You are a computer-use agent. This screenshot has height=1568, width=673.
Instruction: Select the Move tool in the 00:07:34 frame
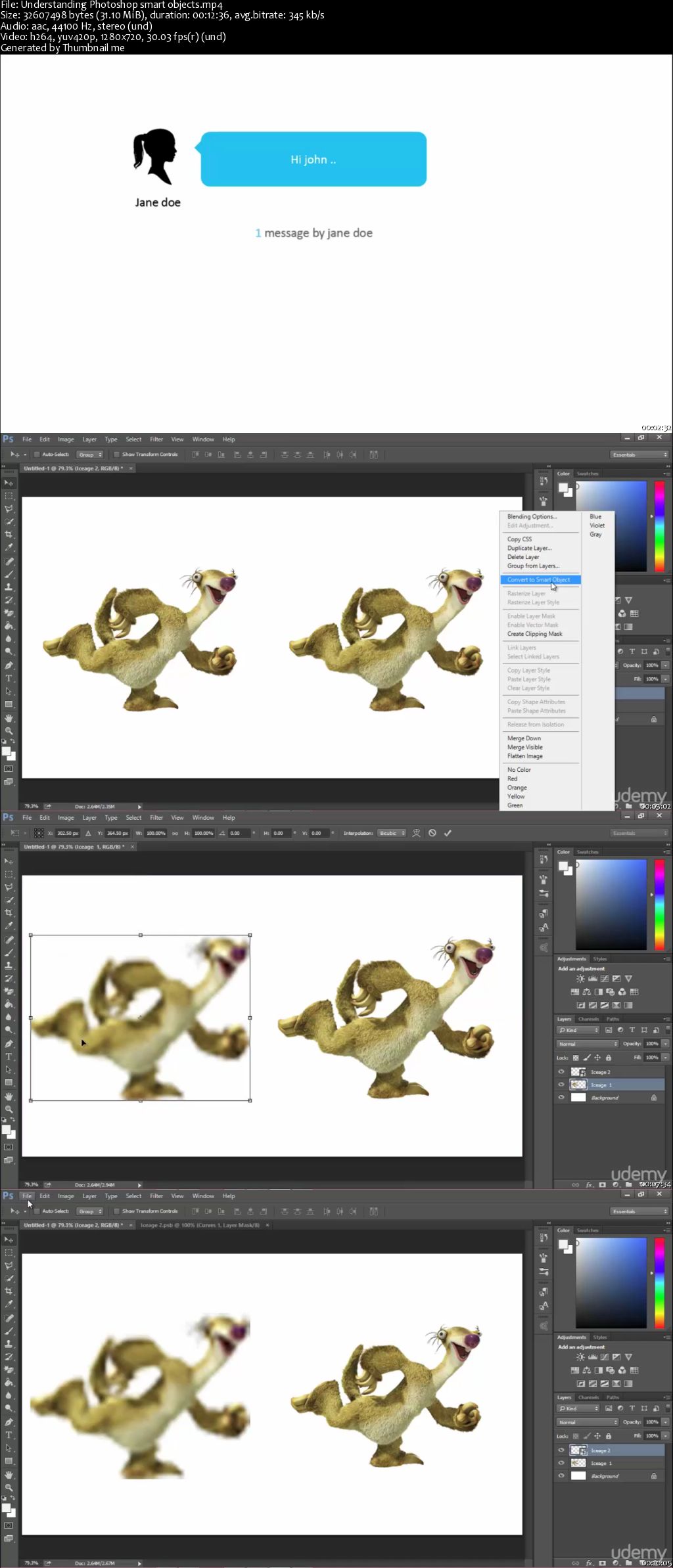point(9,861)
